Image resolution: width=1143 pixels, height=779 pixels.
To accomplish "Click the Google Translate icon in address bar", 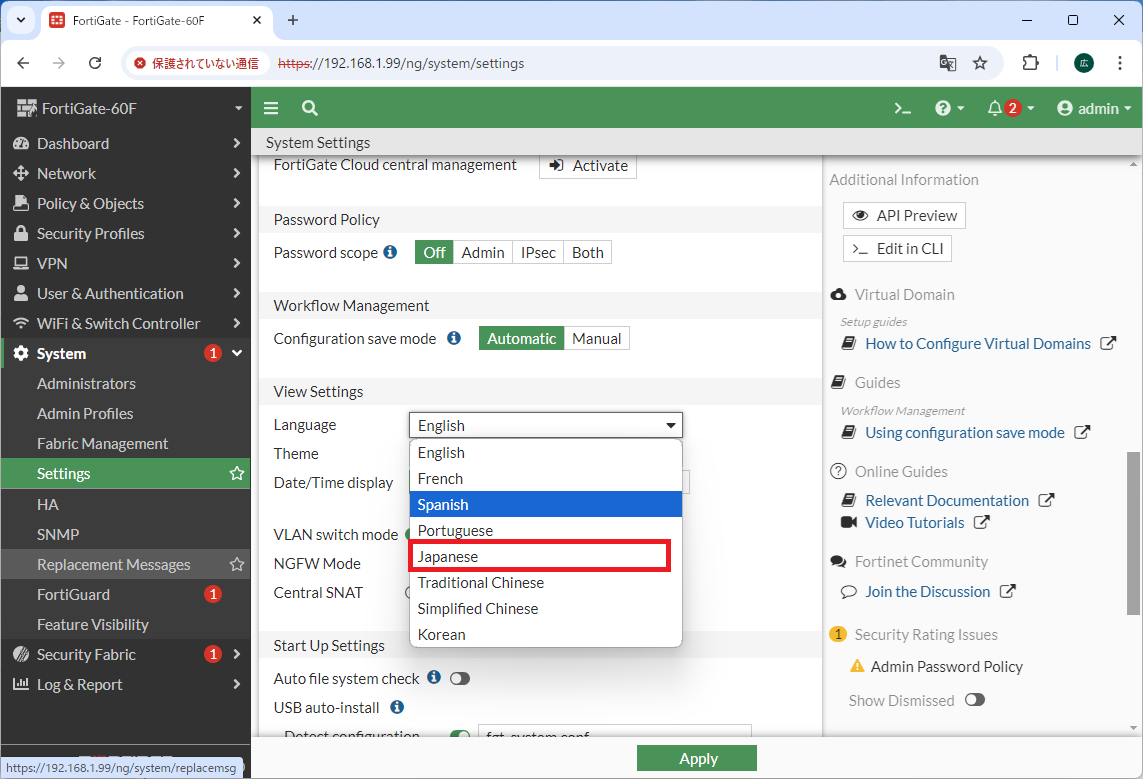I will pyautogui.click(x=947, y=63).
